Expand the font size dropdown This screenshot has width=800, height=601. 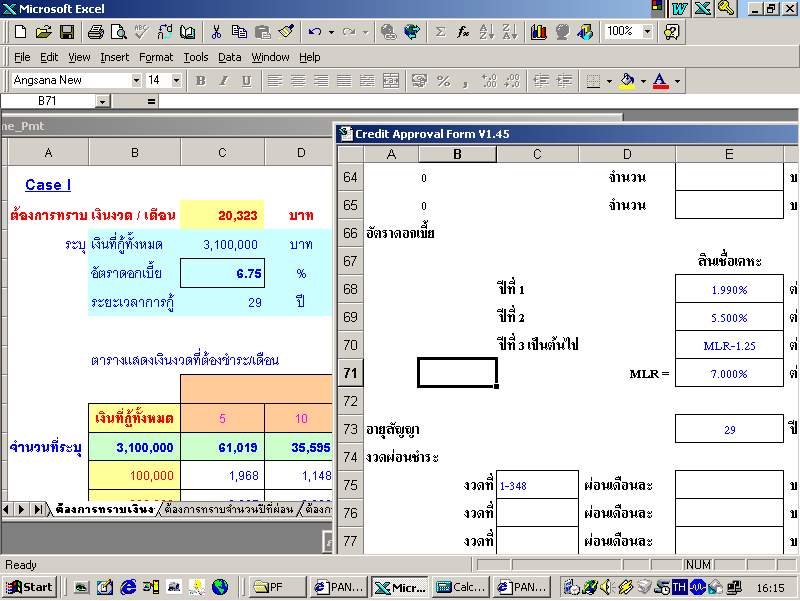(176, 80)
